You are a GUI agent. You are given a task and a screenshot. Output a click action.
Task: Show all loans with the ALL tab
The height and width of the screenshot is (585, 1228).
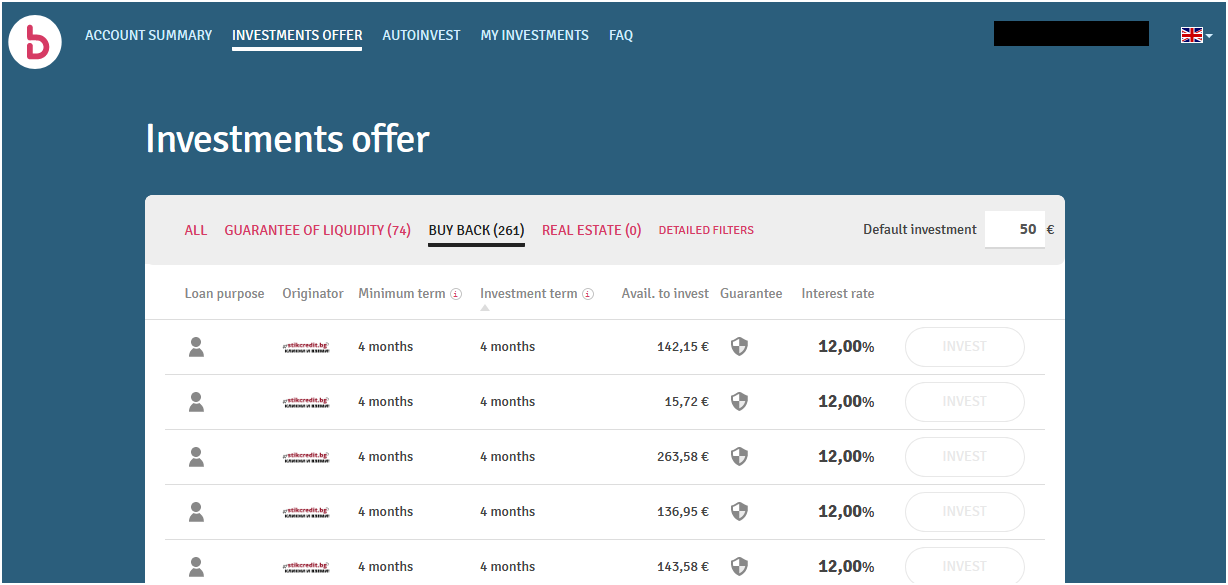point(196,230)
